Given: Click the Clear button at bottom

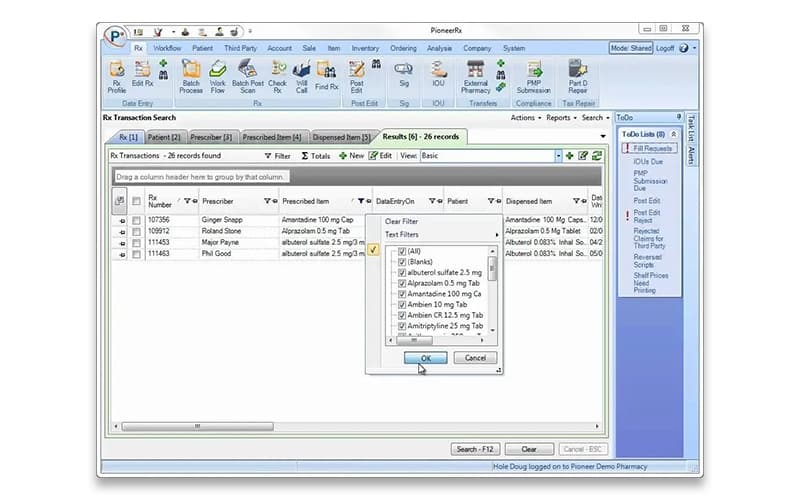Looking at the screenshot, I should tap(529, 449).
